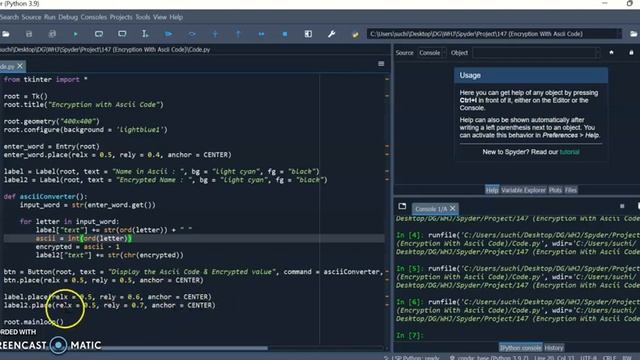Viewport: 640px width, 360px height.
Task: Maximize the current pane from the toolbar
Action: [308, 34]
